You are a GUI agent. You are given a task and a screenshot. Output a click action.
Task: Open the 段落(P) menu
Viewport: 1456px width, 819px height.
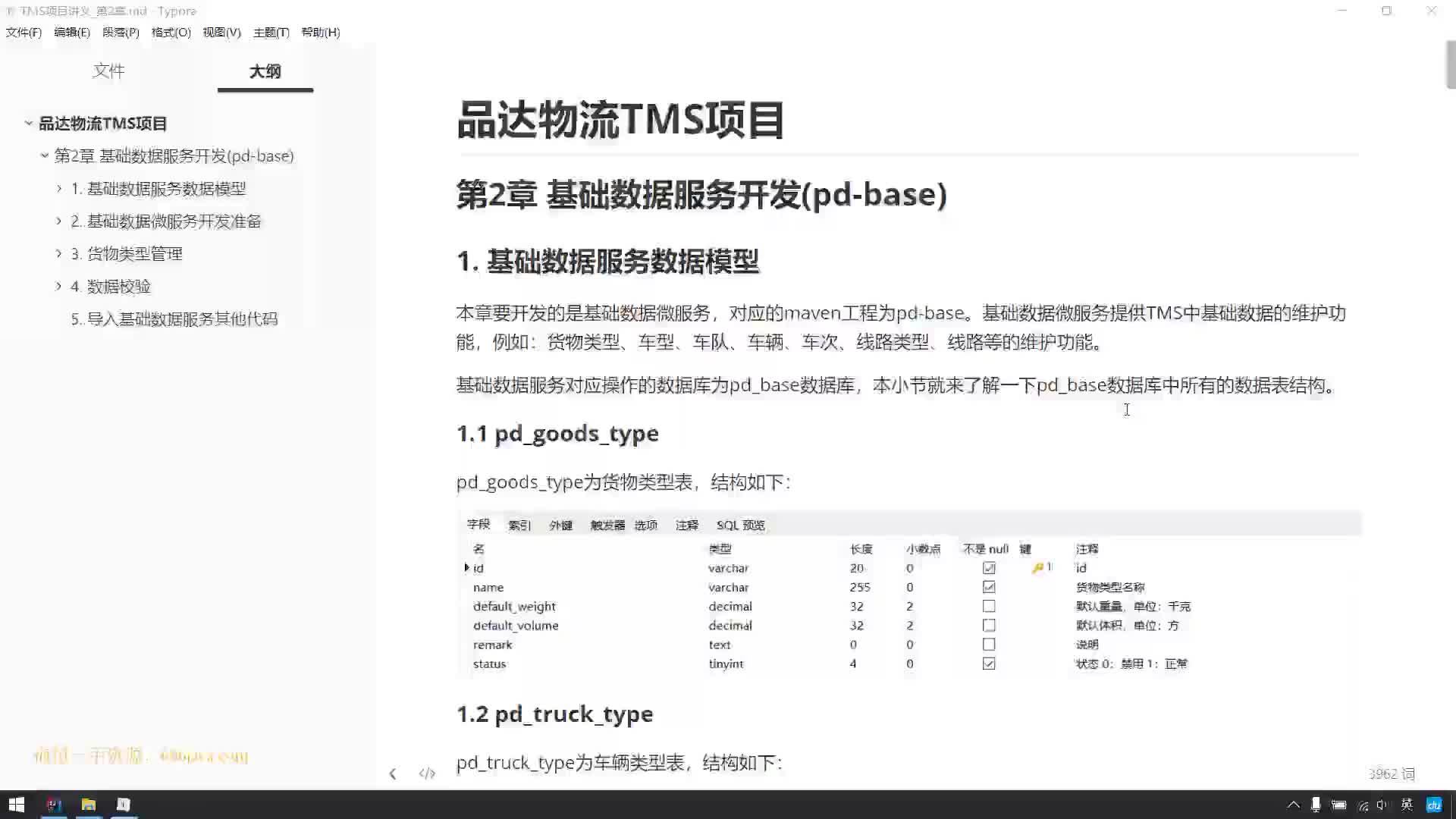121,32
